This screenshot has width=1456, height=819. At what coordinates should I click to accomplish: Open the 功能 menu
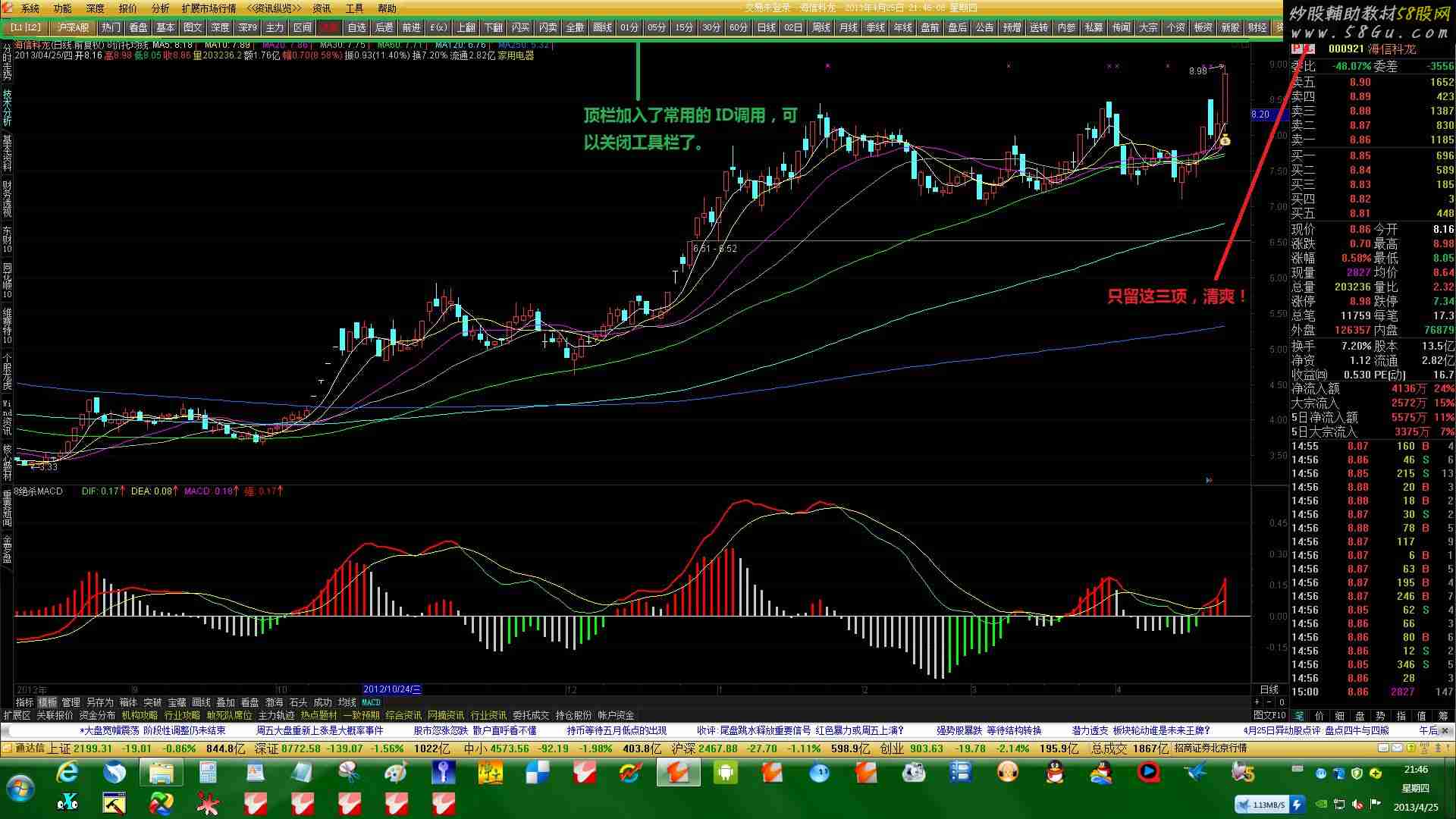pyautogui.click(x=62, y=8)
